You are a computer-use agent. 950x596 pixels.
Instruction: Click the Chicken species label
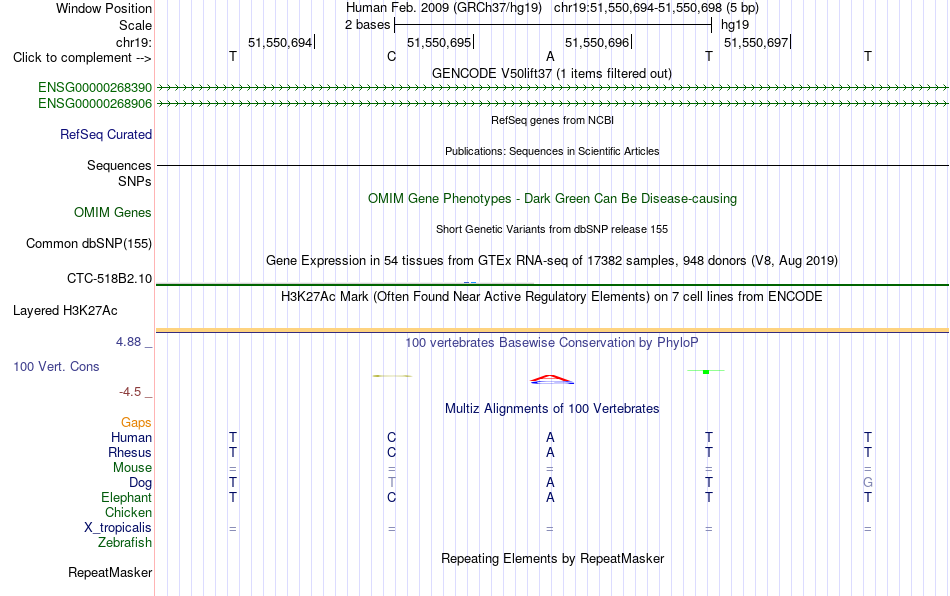coord(128,512)
